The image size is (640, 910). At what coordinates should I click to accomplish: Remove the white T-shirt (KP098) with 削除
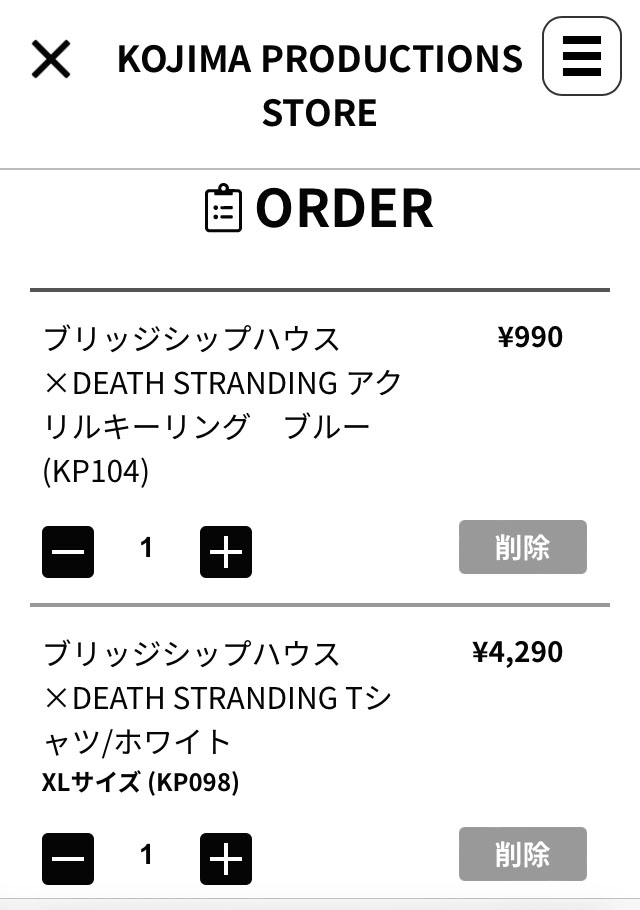point(522,854)
